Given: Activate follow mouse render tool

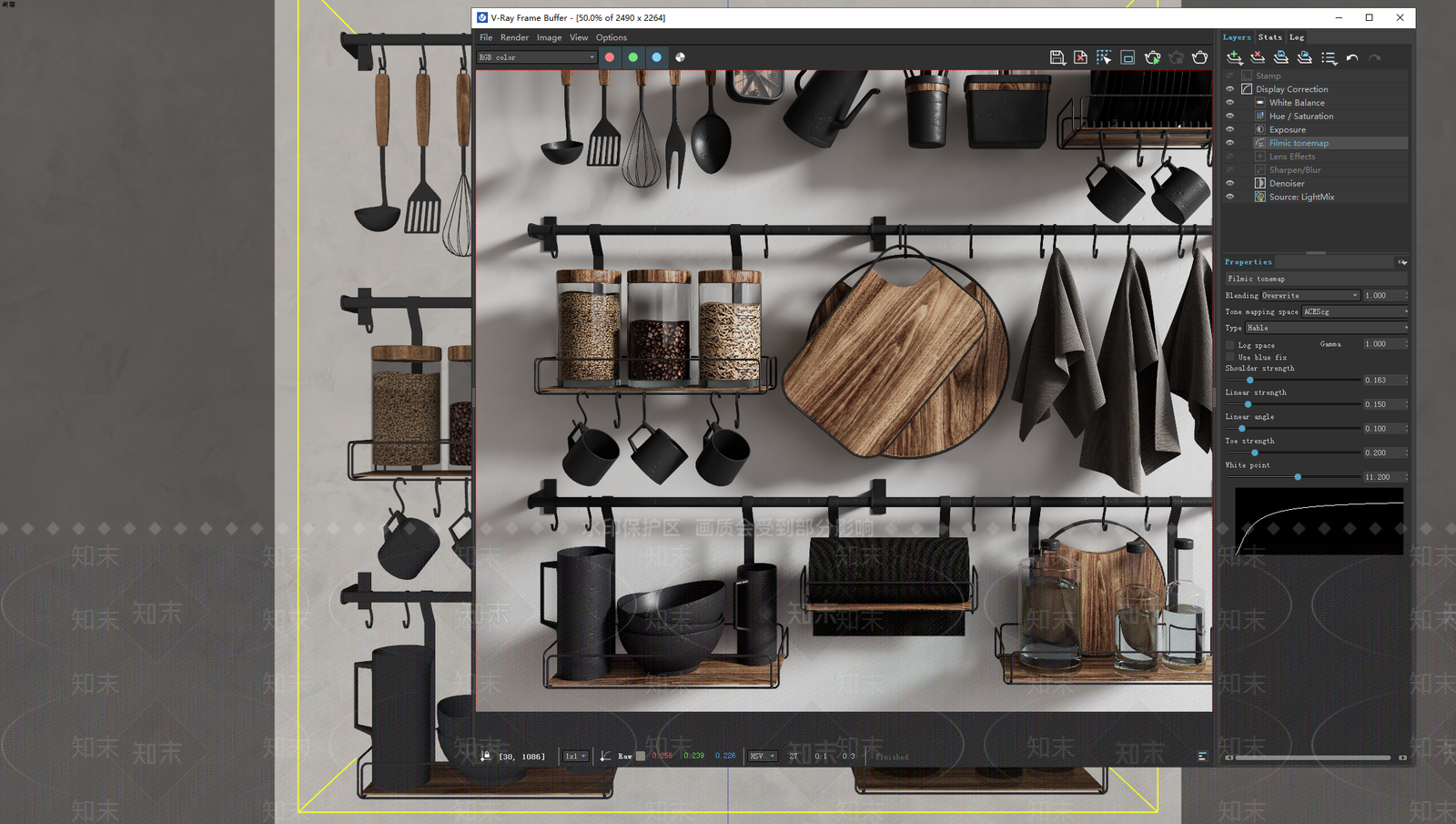Looking at the screenshot, I should [1104, 57].
